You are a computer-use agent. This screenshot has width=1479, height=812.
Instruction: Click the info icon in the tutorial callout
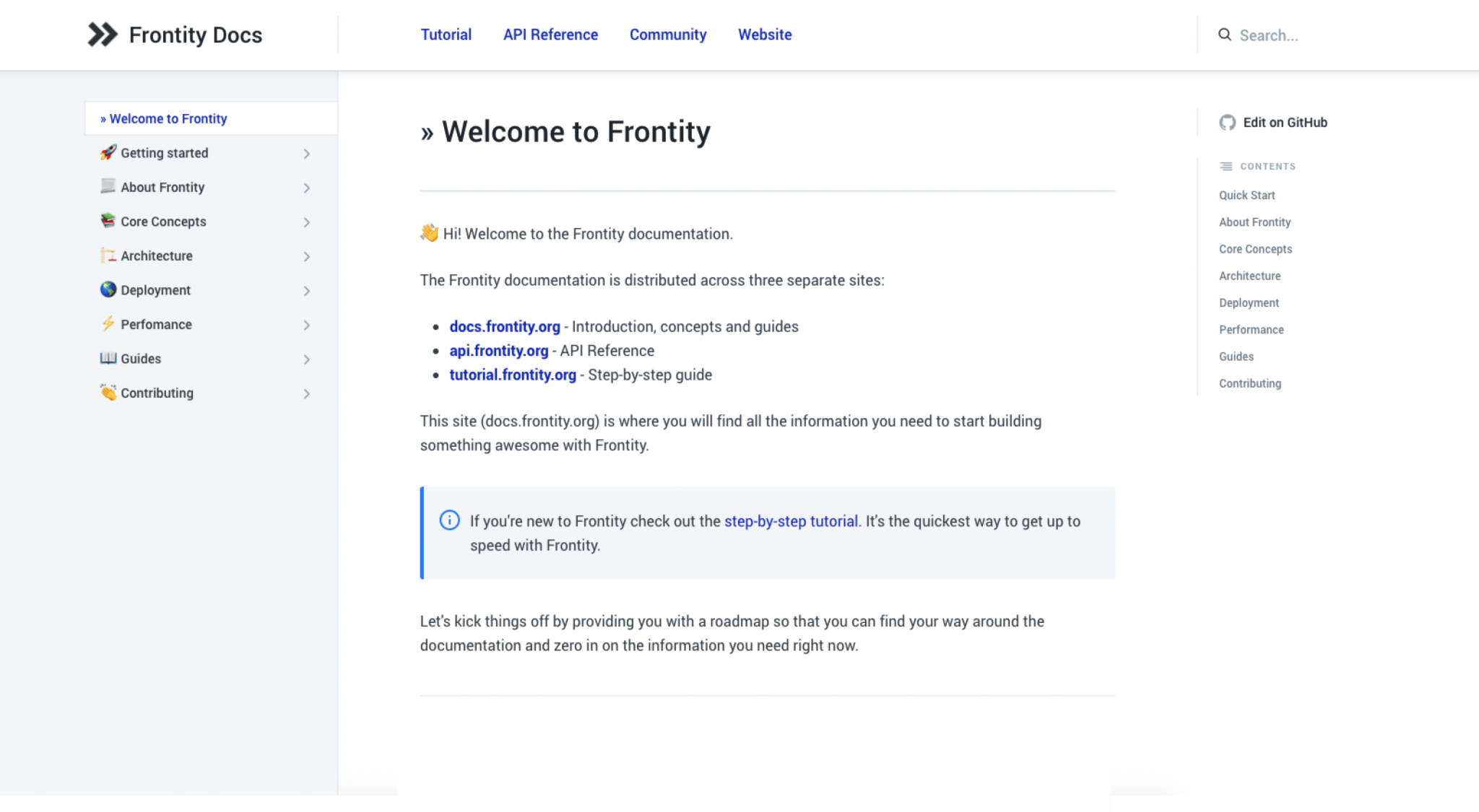click(449, 520)
